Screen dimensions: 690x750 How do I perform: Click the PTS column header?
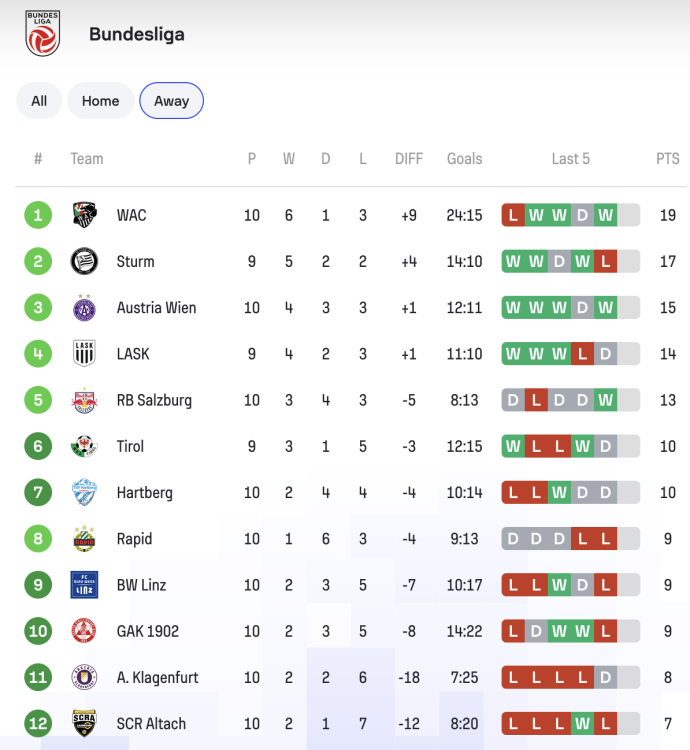667,159
